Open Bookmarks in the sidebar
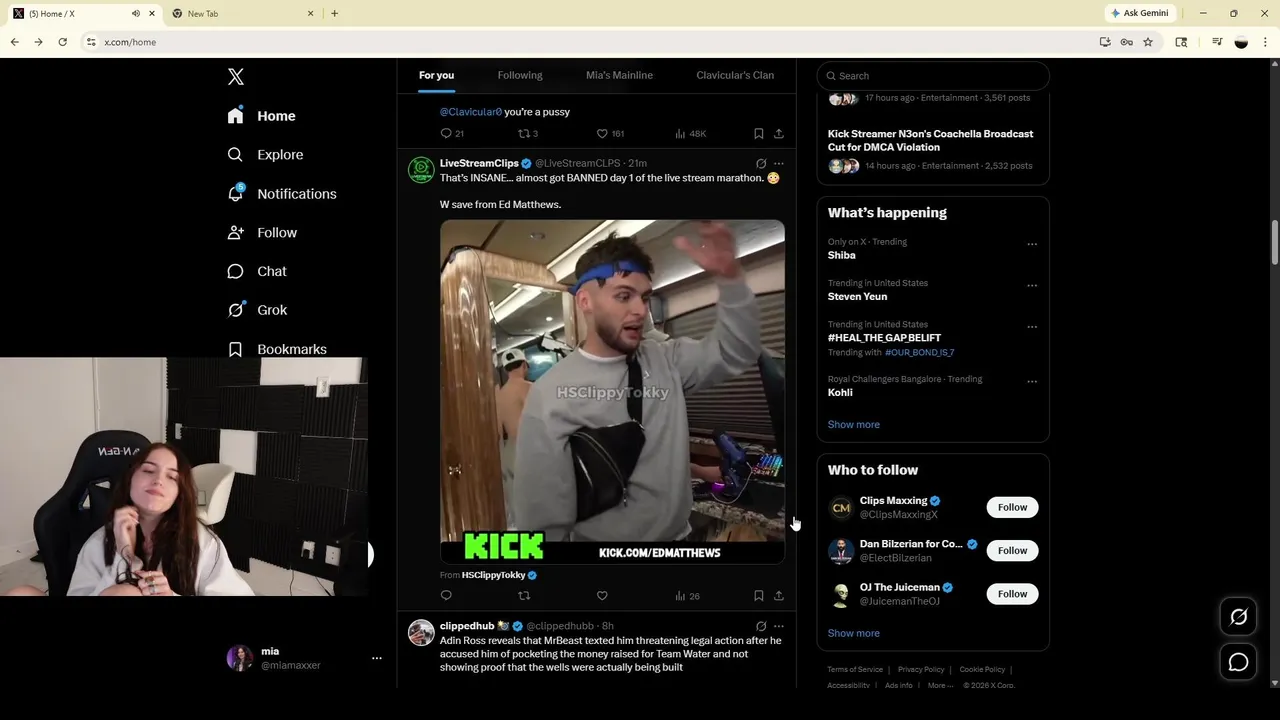 [x=278, y=349]
